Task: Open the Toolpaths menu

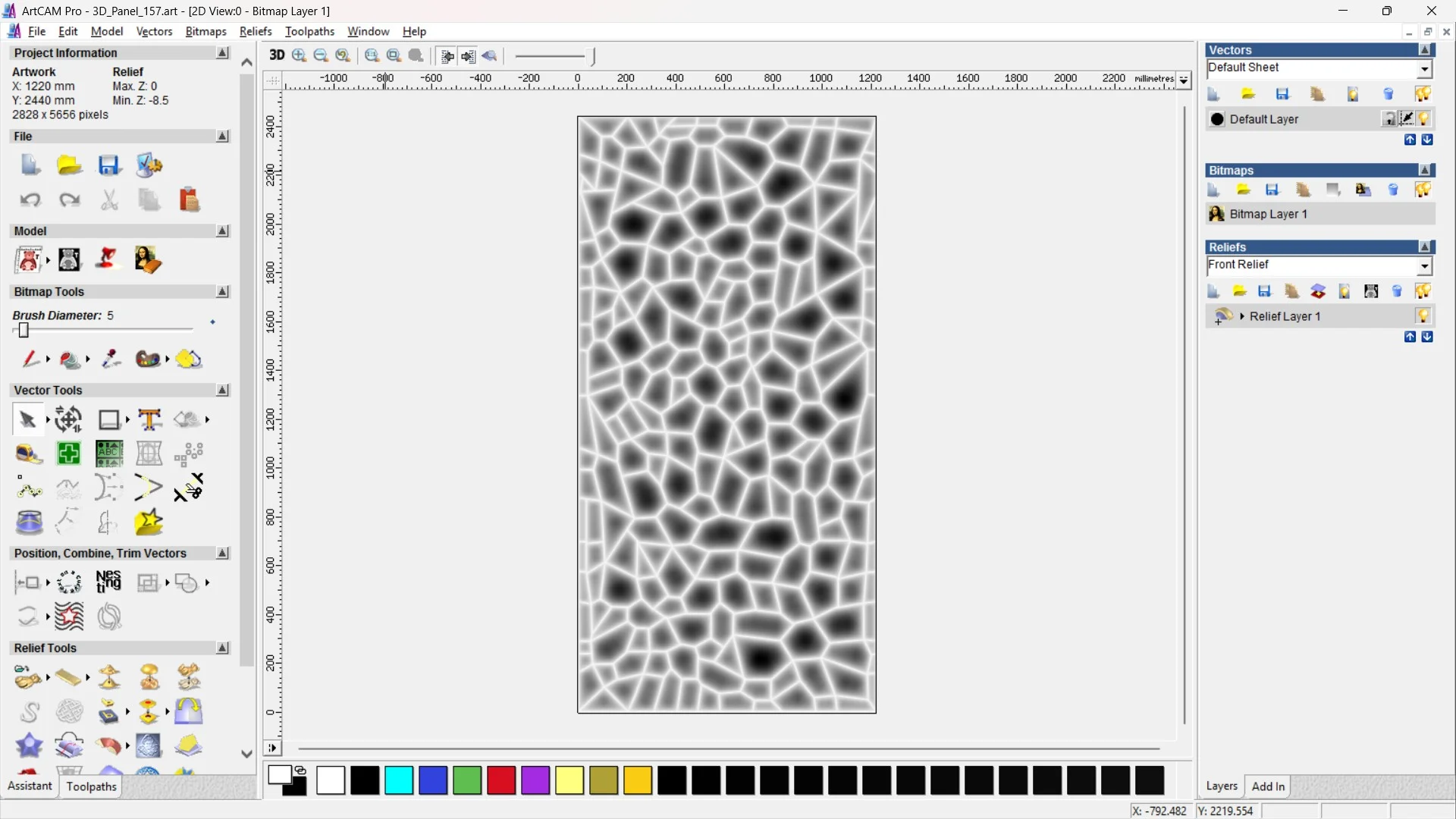Action: tap(309, 31)
